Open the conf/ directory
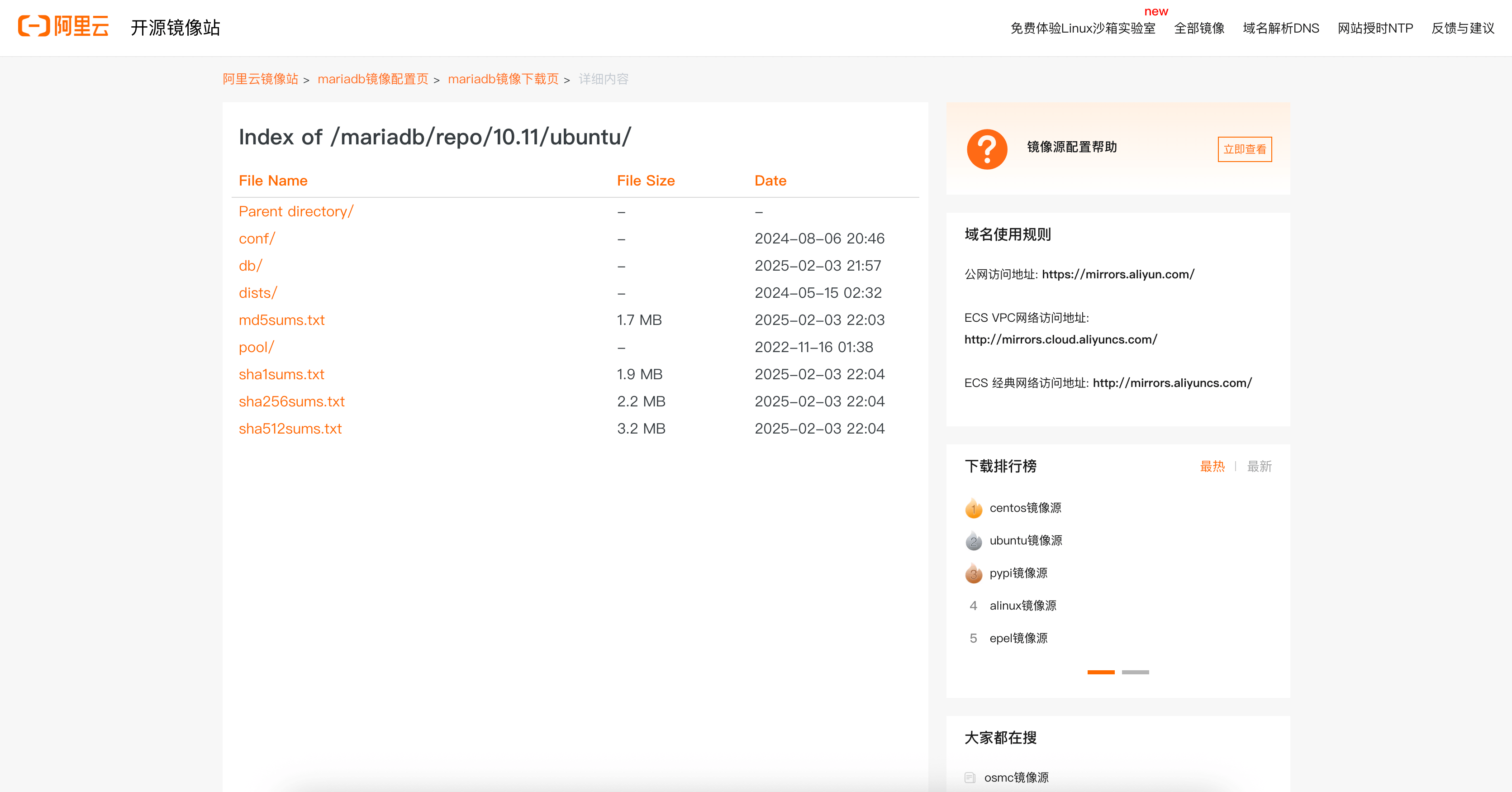 pos(257,239)
